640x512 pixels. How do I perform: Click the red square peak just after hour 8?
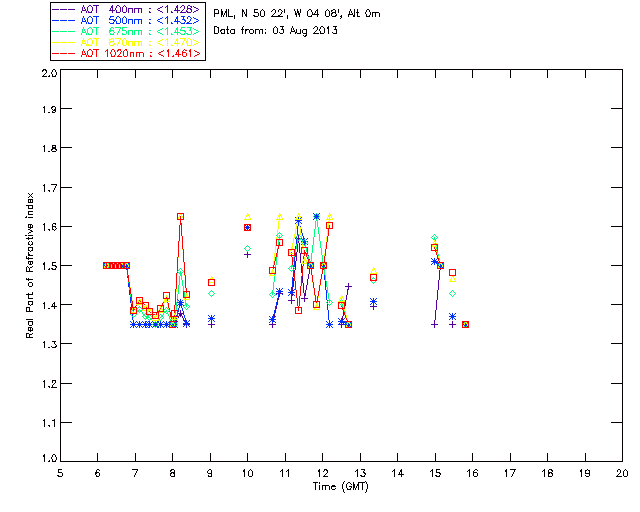(180, 216)
